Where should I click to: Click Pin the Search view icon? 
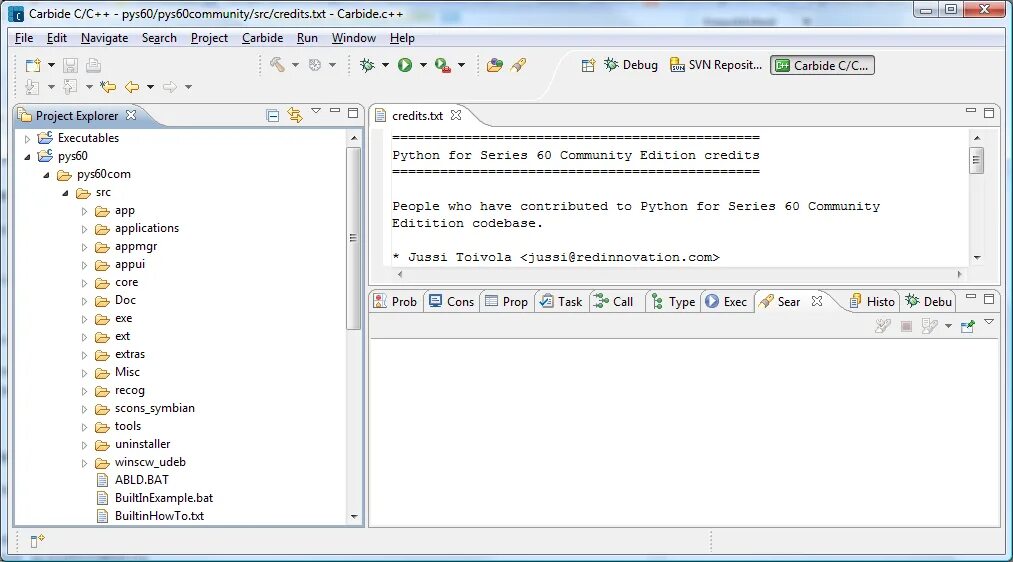(968, 326)
